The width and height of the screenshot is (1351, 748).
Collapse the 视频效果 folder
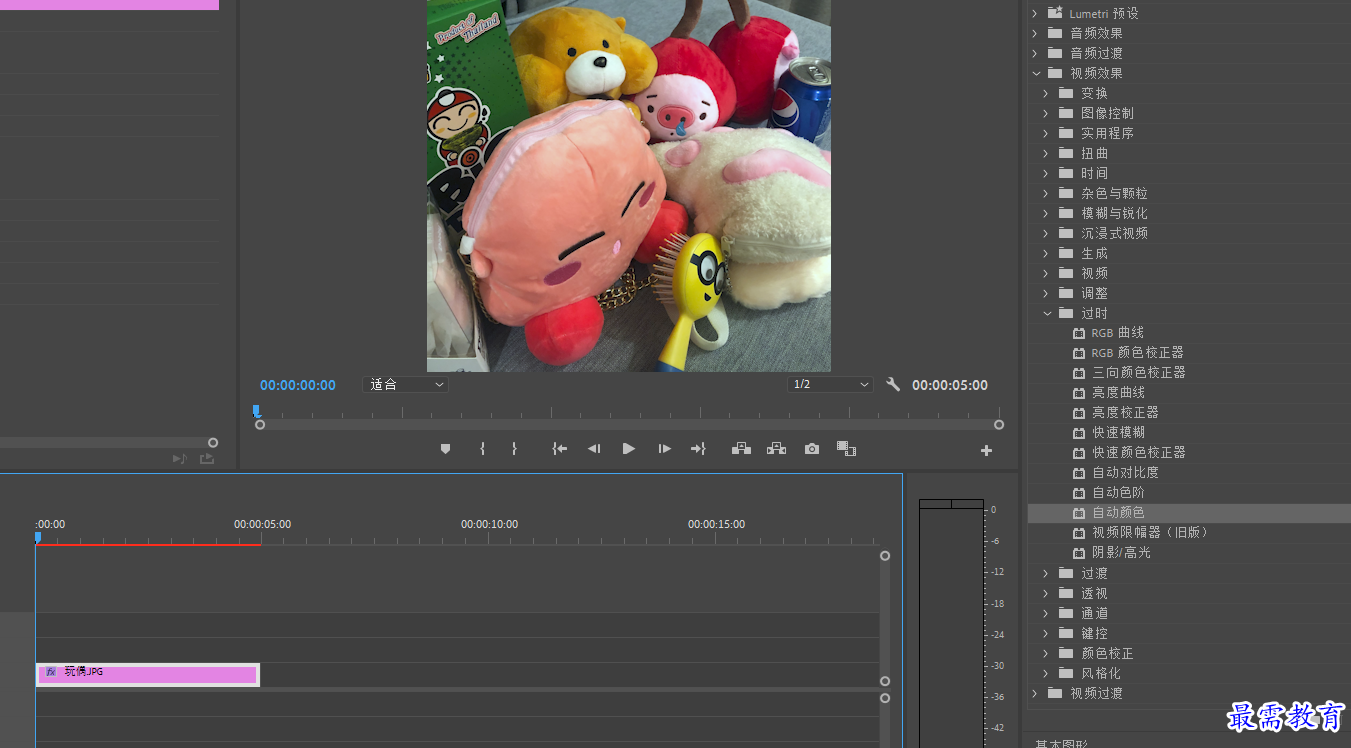(x=1035, y=73)
